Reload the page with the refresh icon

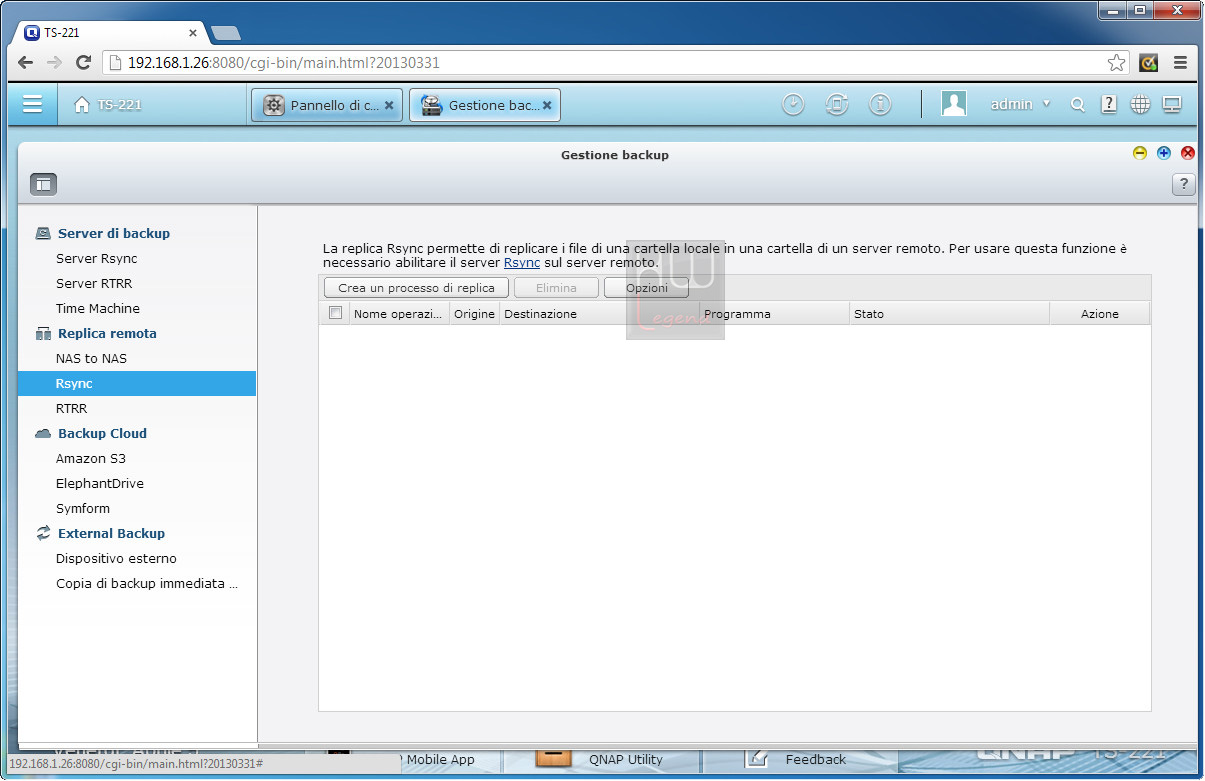(84, 62)
